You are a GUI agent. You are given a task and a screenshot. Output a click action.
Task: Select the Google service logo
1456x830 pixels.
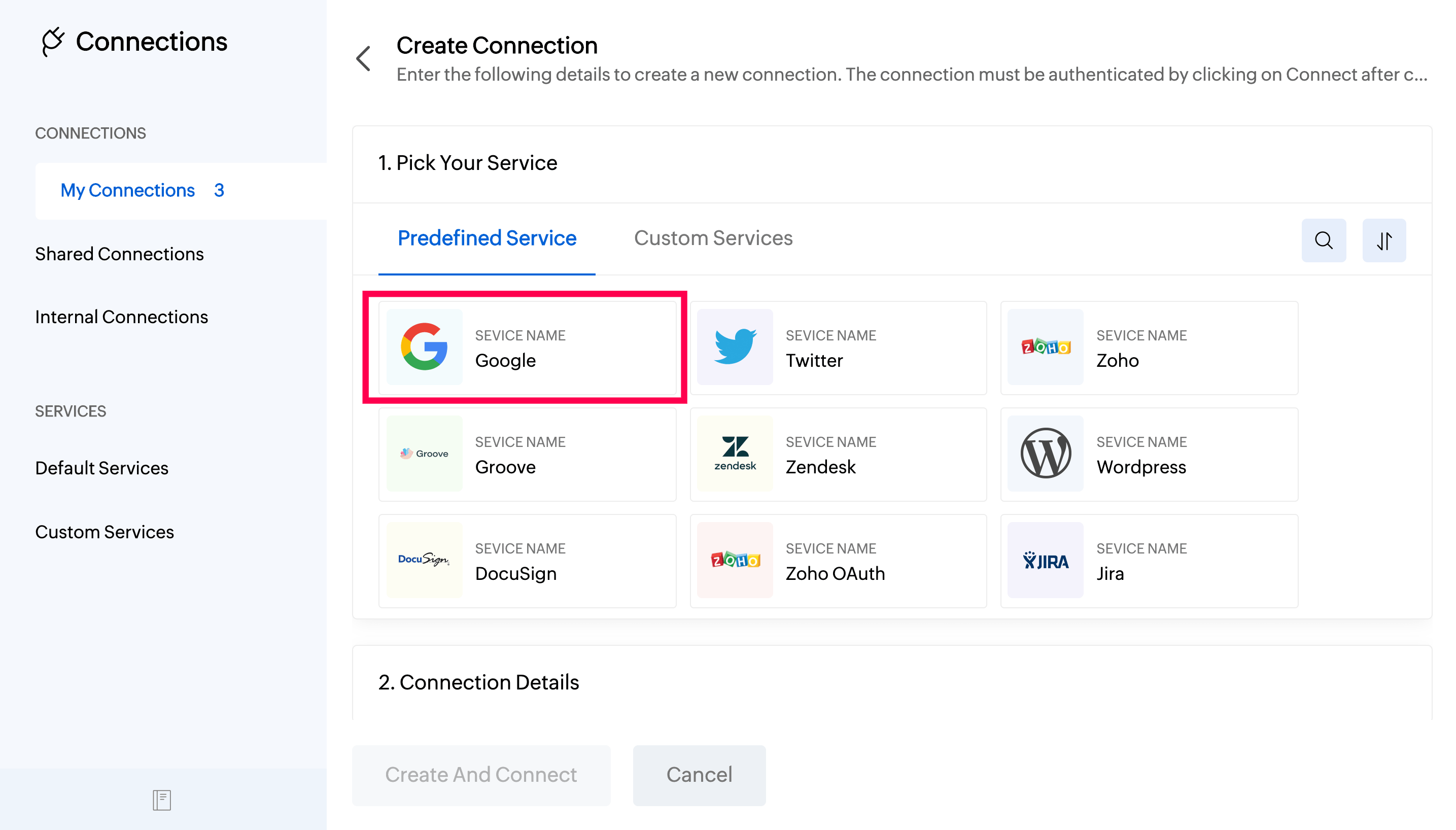point(424,347)
